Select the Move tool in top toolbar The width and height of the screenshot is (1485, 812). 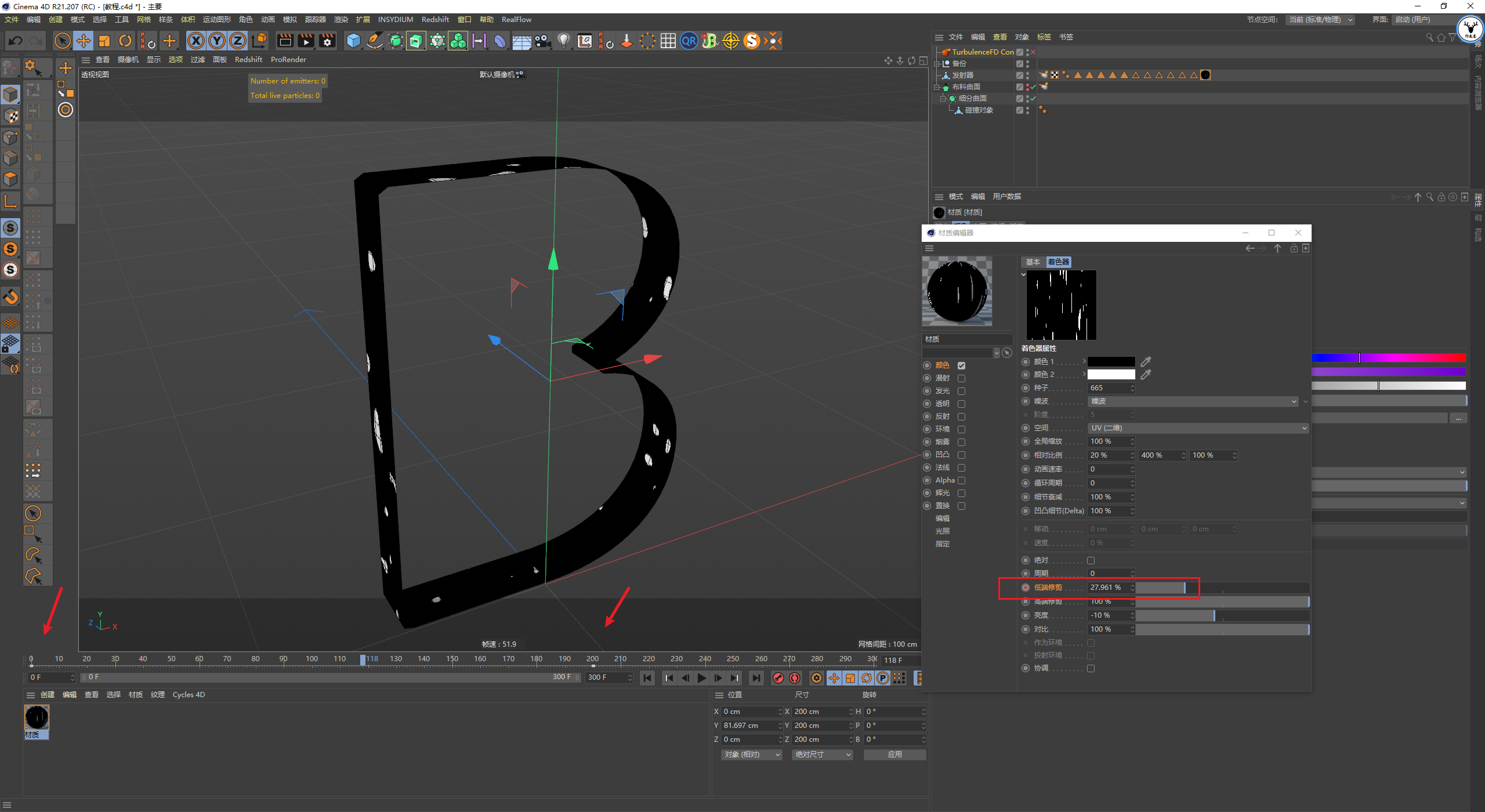pos(84,41)
